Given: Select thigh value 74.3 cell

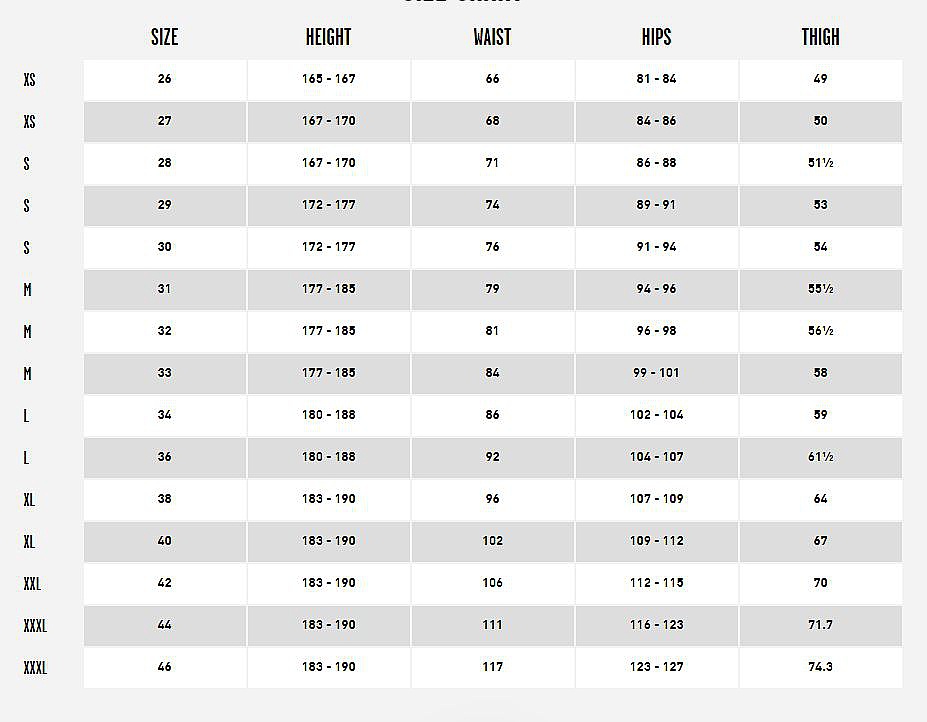Looking at the screenshot, I should 821,668.
